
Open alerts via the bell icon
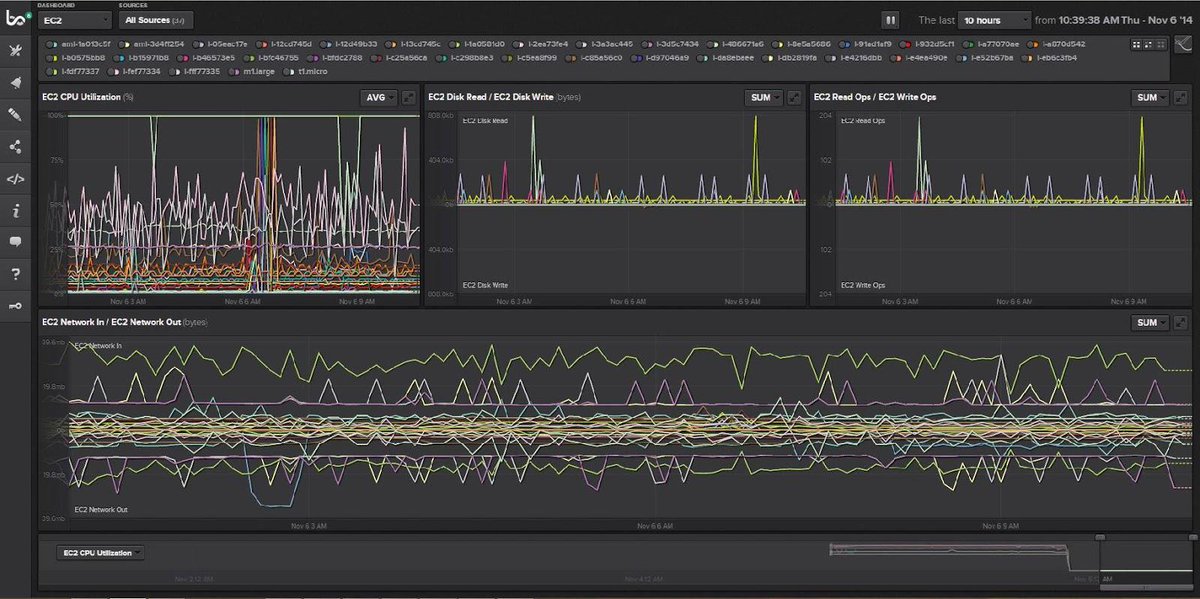[x=16, y=82]
